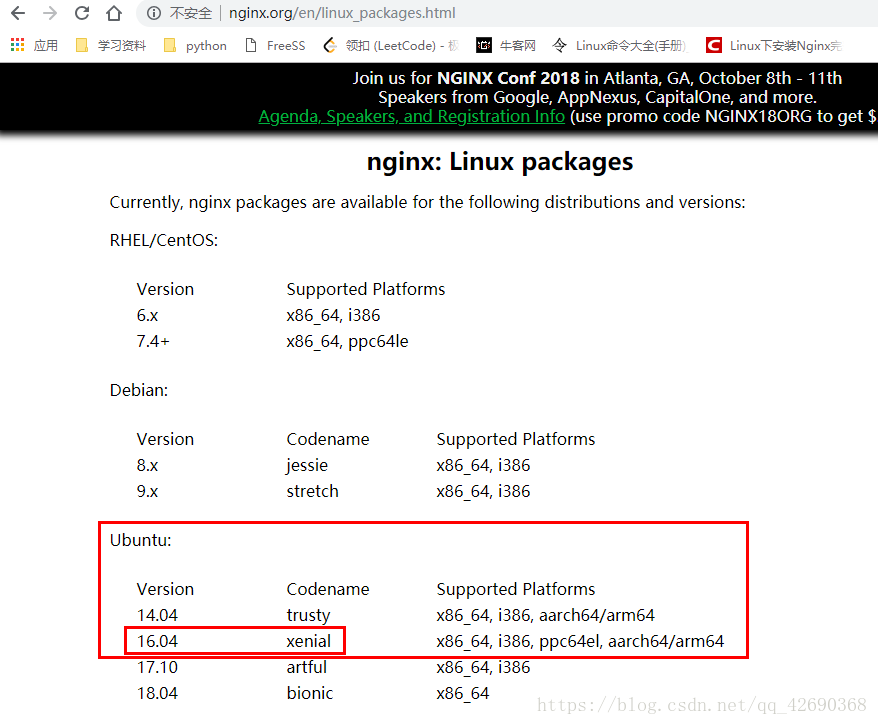Click the Debian '8.x' version cell
The height and width of the screenshot is (725, 878).
tap(147, 465)
